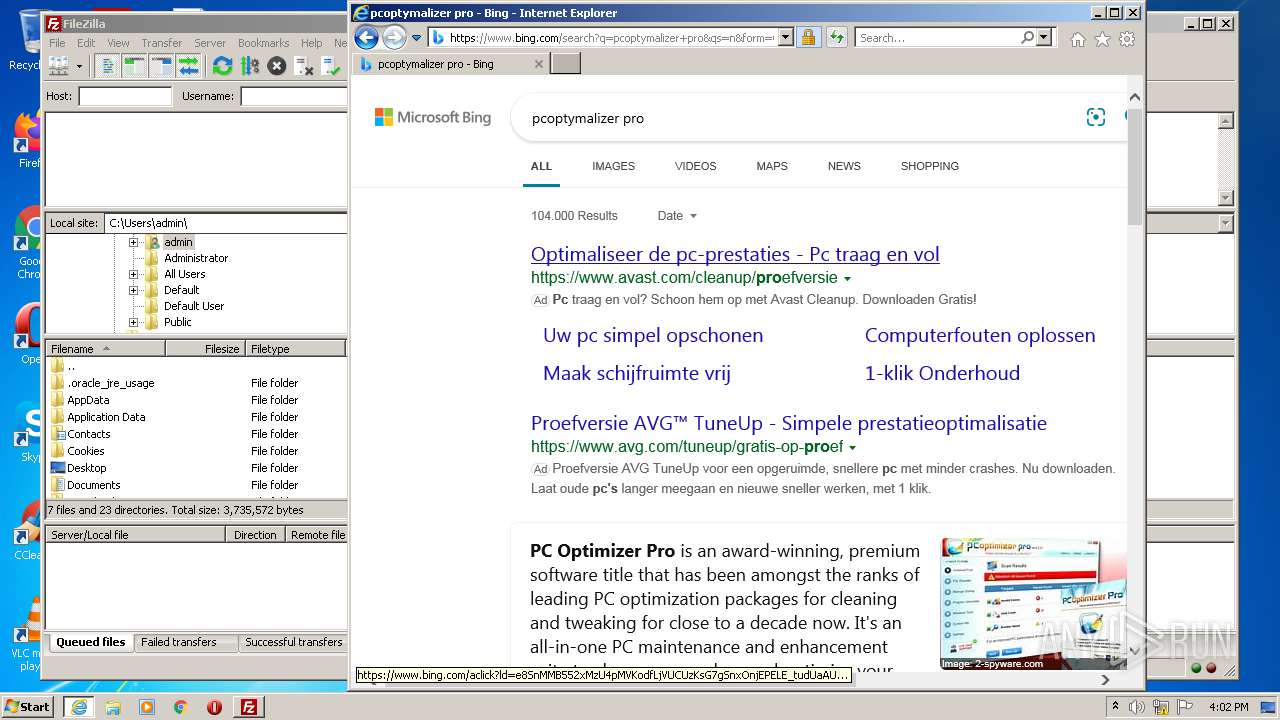Click the IE address bar URL
The image size is (1280, 720).
click(612, 38)
